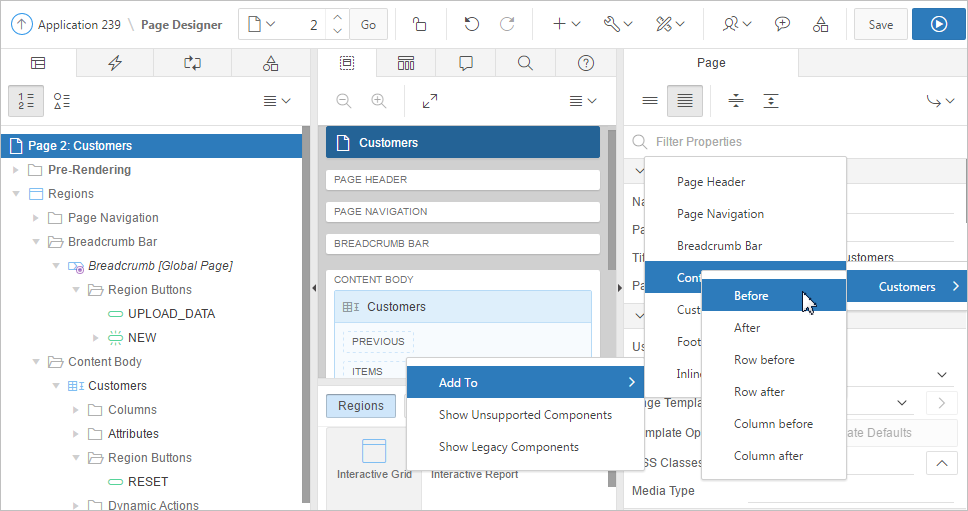Expand the Pre-Rendering tree node
Screen dimensions: 968x511
click(x=16, y=170)
